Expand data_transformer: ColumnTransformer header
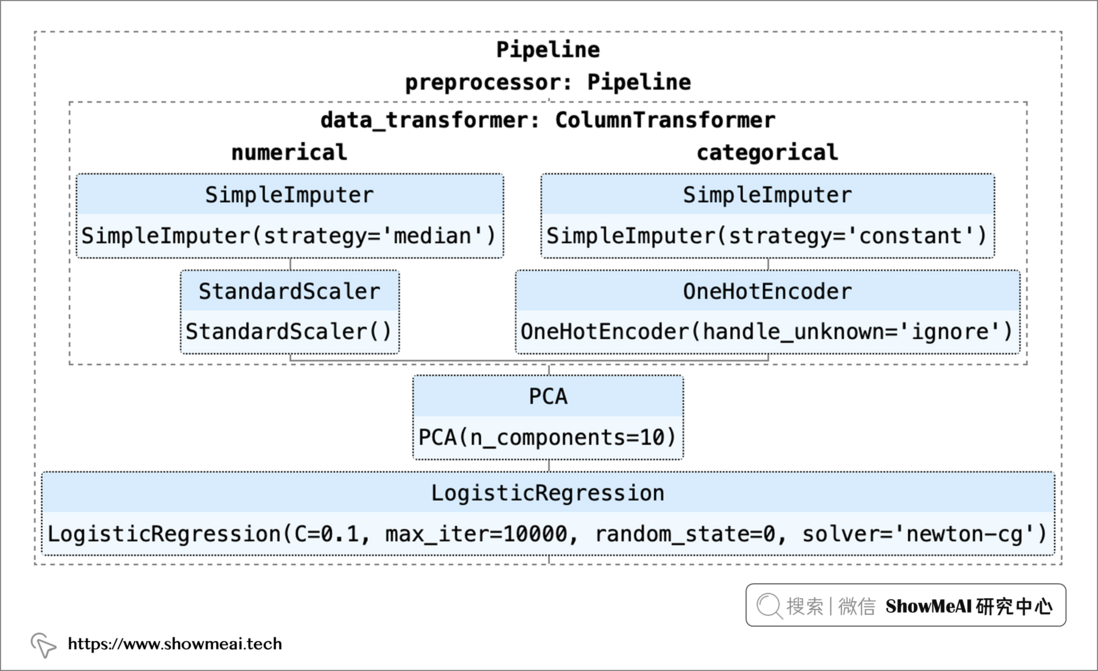Viewport: 1098px width, 671px height. (548, 120)
